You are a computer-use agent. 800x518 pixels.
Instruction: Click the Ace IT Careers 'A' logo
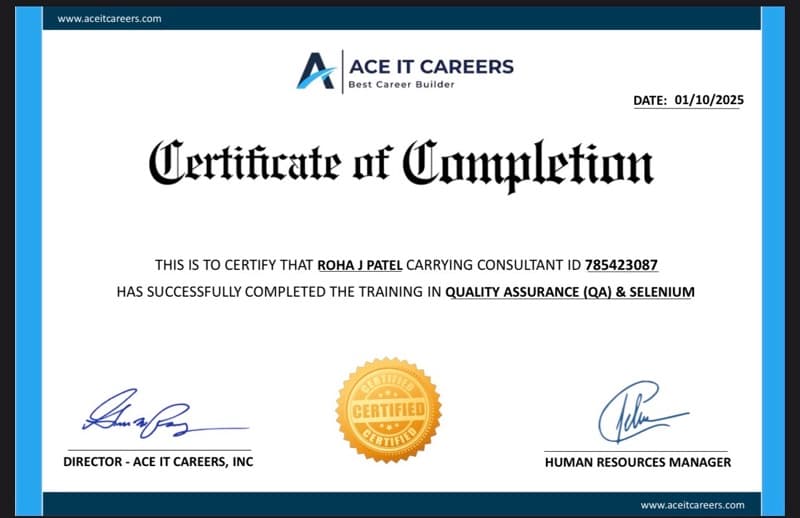click(x=316, y=71)
